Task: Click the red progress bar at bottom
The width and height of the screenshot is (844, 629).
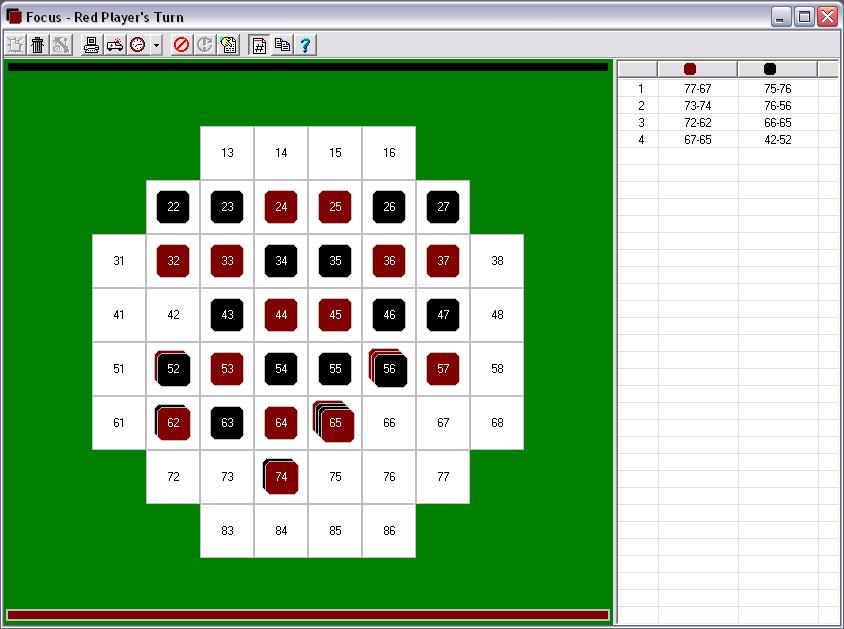Action: pos(308,615)
